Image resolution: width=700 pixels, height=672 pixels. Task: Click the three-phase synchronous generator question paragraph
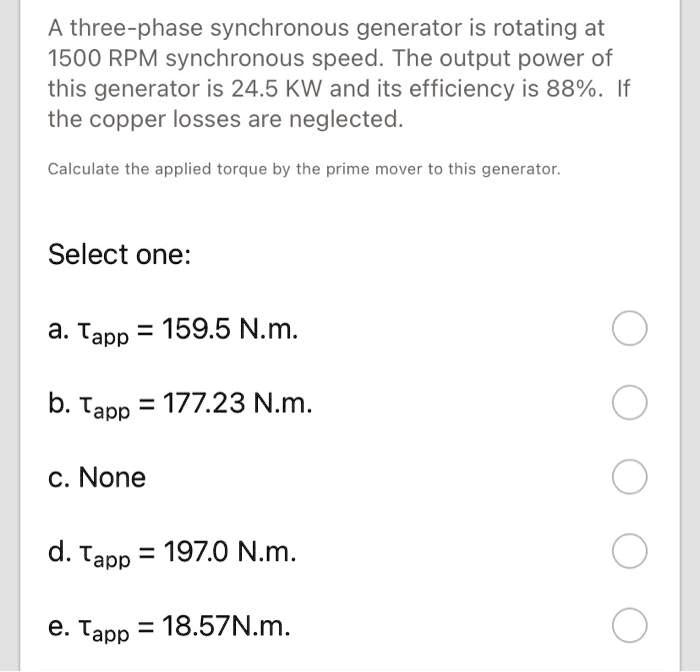point(338,74)
